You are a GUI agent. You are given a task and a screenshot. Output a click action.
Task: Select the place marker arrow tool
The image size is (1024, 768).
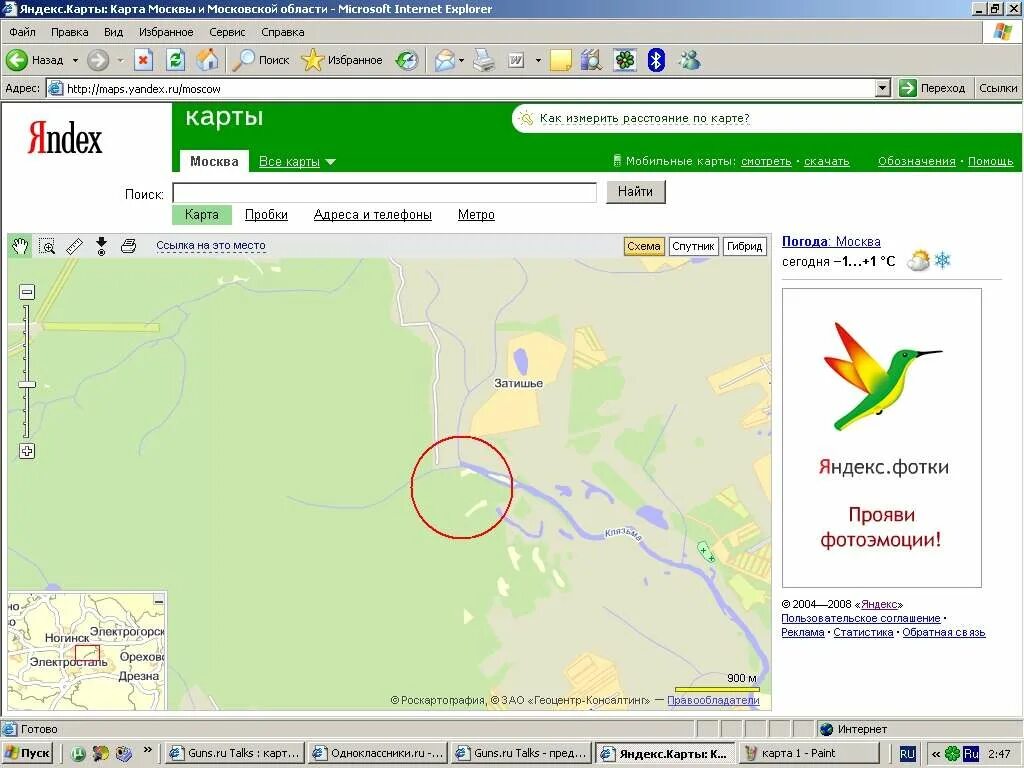click(x=101, y=246)
